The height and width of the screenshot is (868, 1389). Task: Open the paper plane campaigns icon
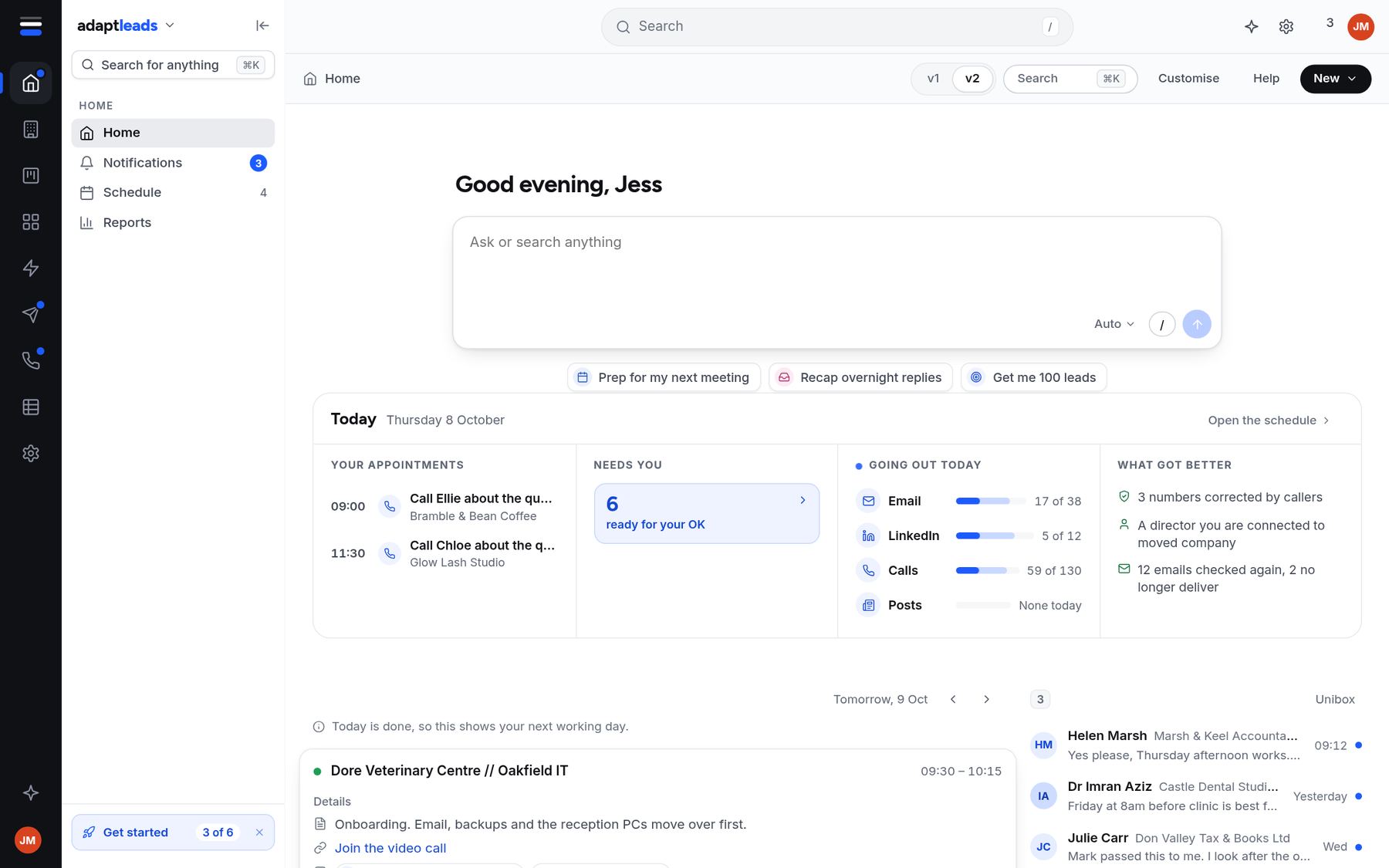[31, 314]
